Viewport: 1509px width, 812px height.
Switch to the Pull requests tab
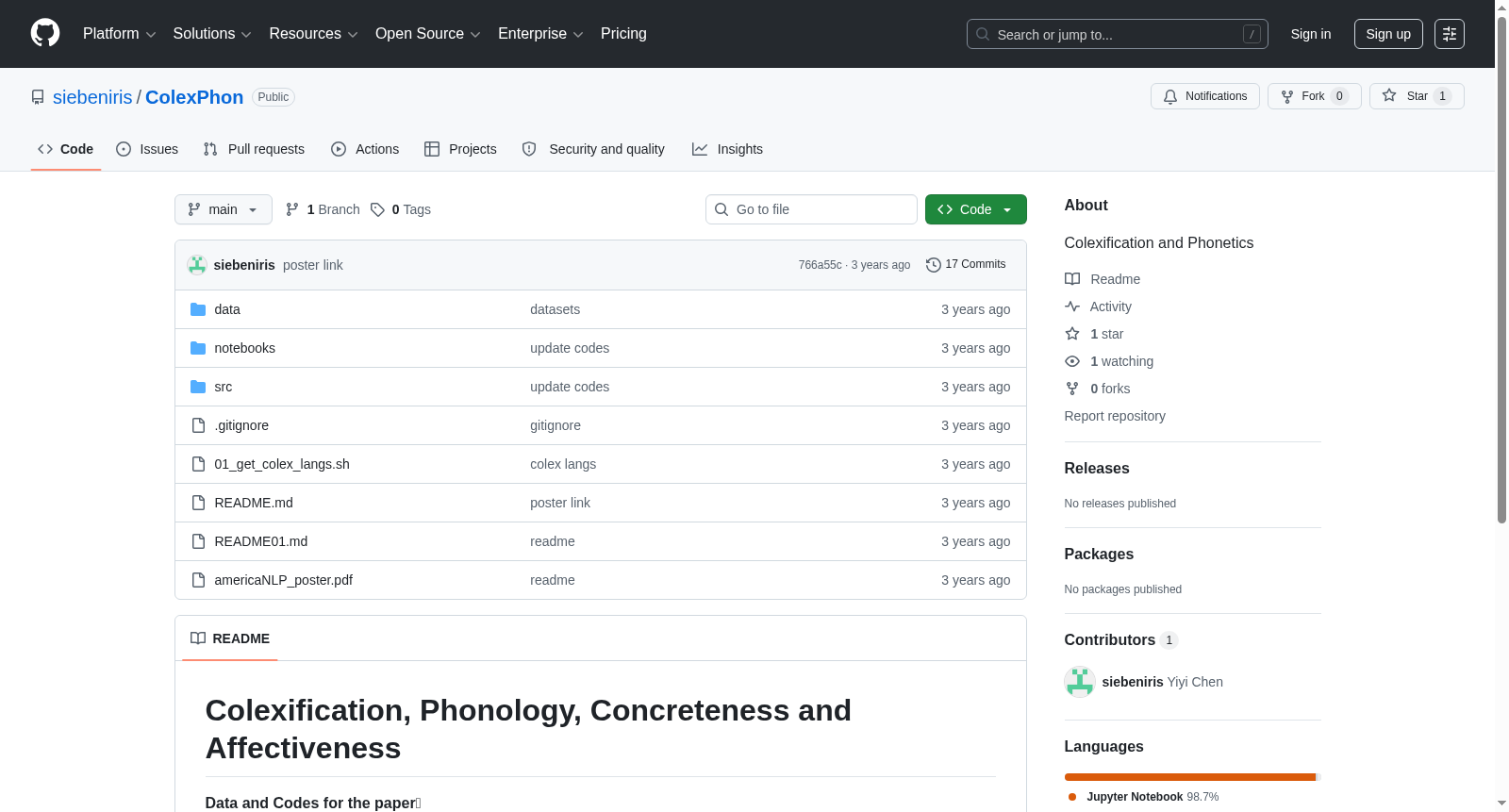coord(254,149)
